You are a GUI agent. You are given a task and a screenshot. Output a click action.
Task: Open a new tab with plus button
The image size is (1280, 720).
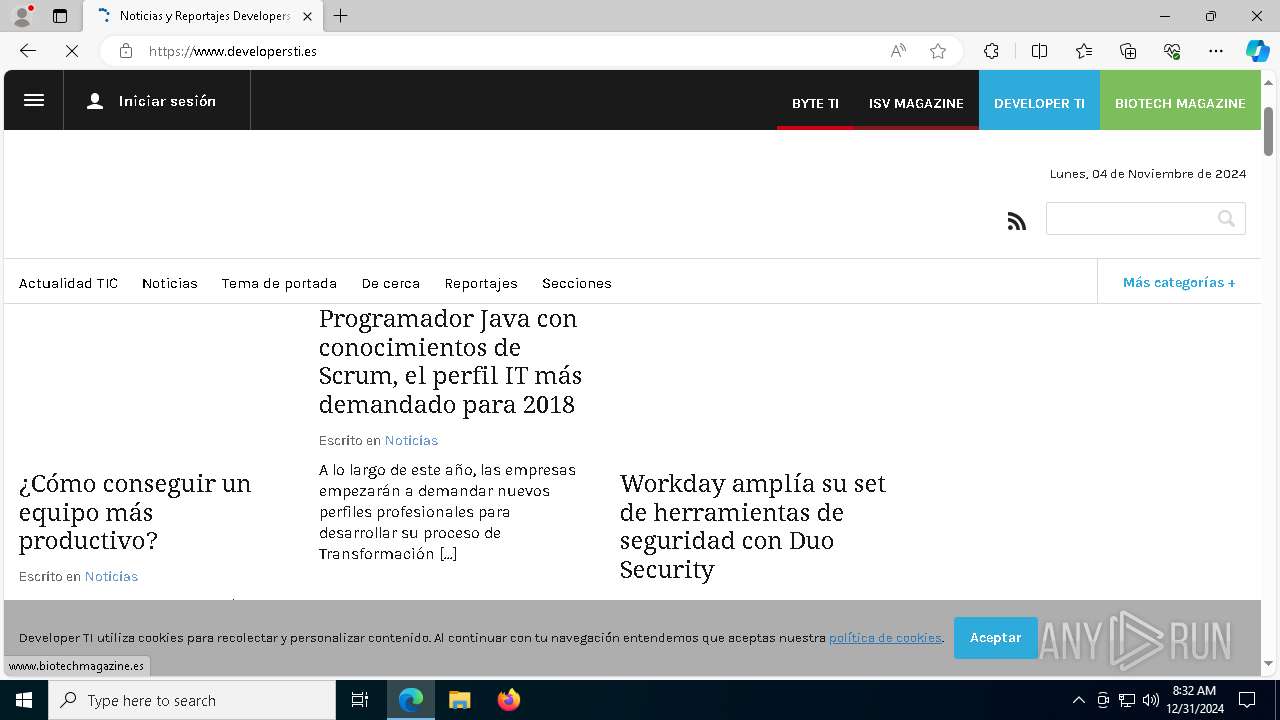(x=341, y=16)
